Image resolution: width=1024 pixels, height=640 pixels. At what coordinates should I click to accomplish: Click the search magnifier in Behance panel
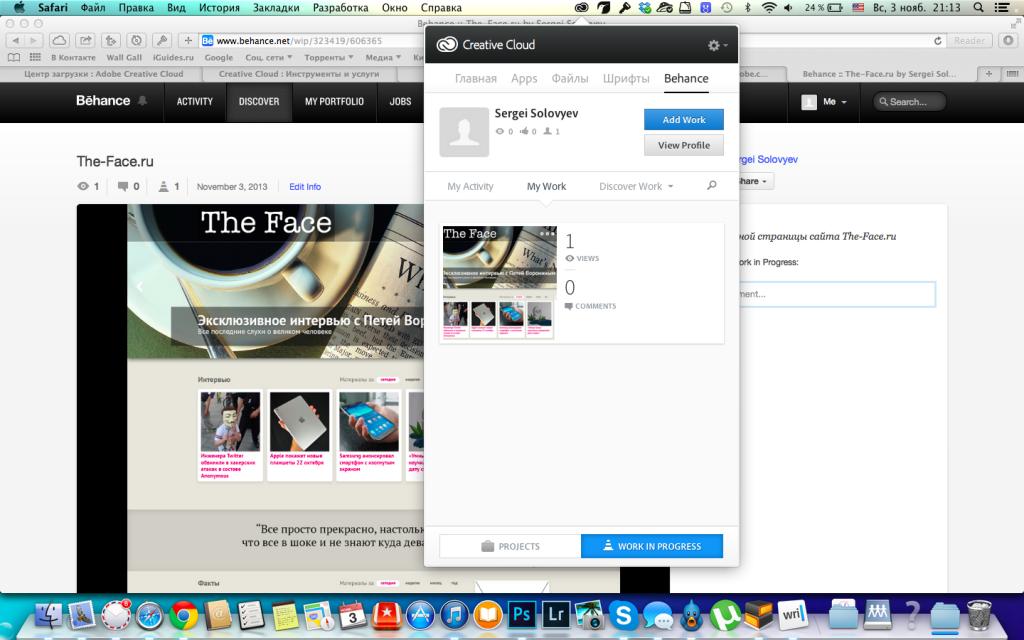[711, 185]
